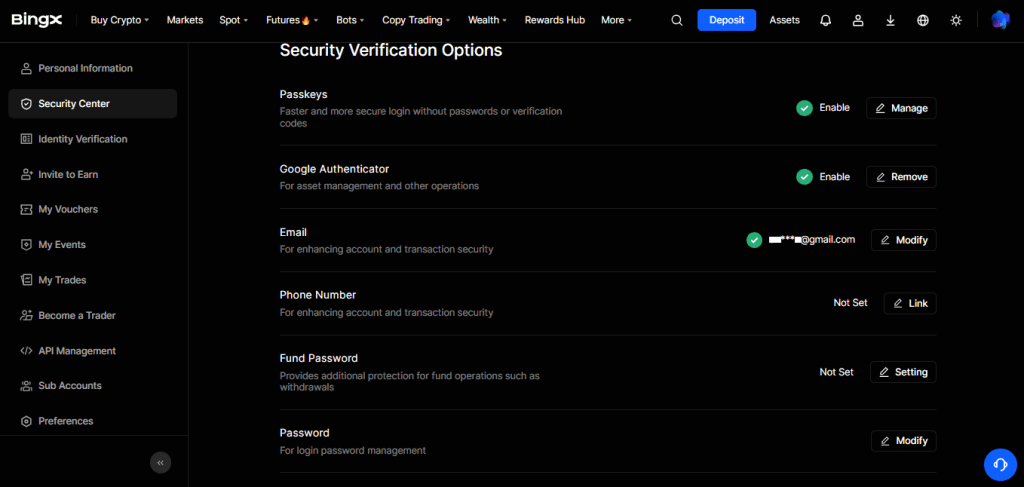Screen dimensions: 1024x487
Task: Expand the More dropdown menu
Action: coord(616,20)
